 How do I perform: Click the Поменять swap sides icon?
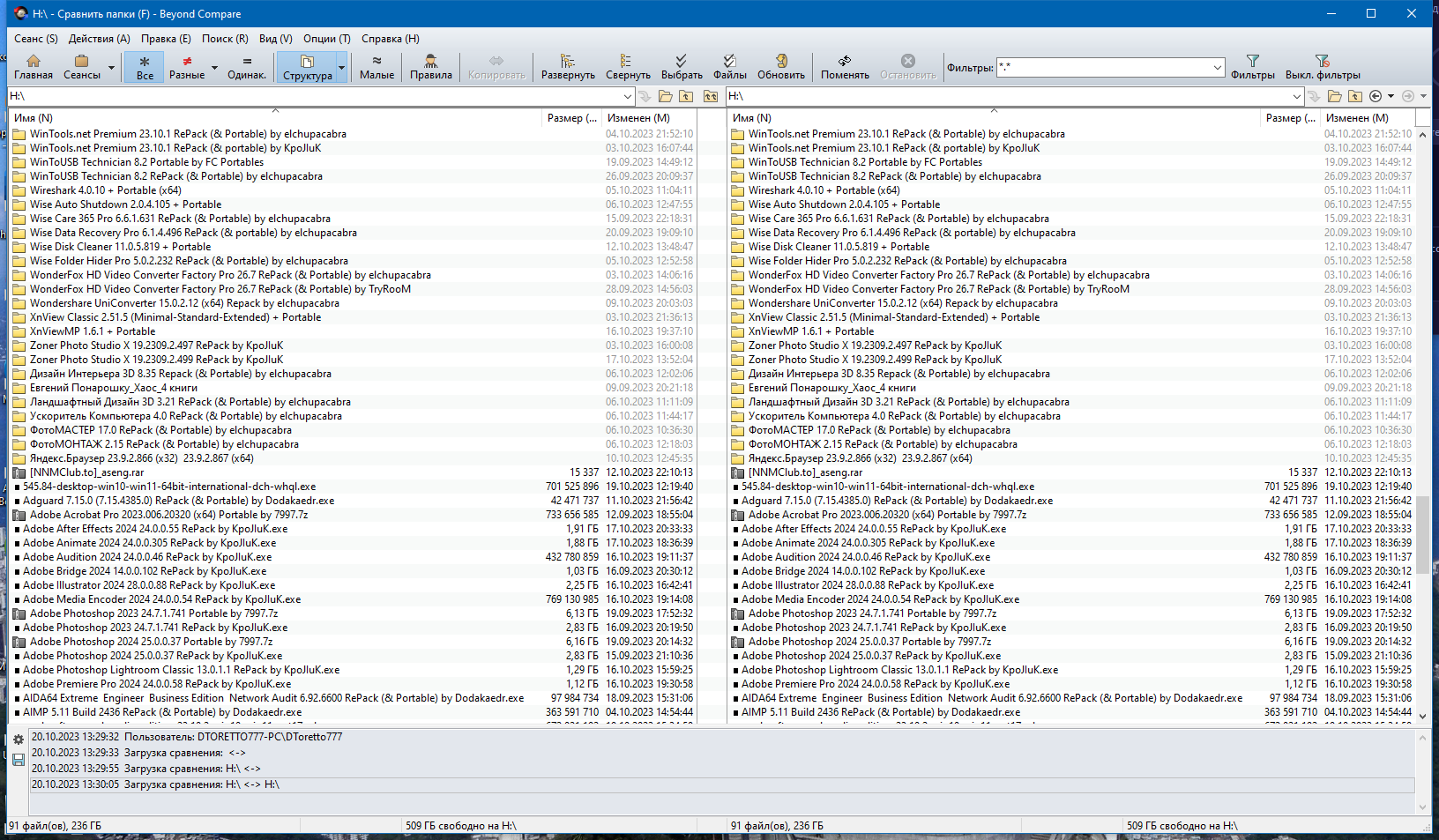(845, 67)
